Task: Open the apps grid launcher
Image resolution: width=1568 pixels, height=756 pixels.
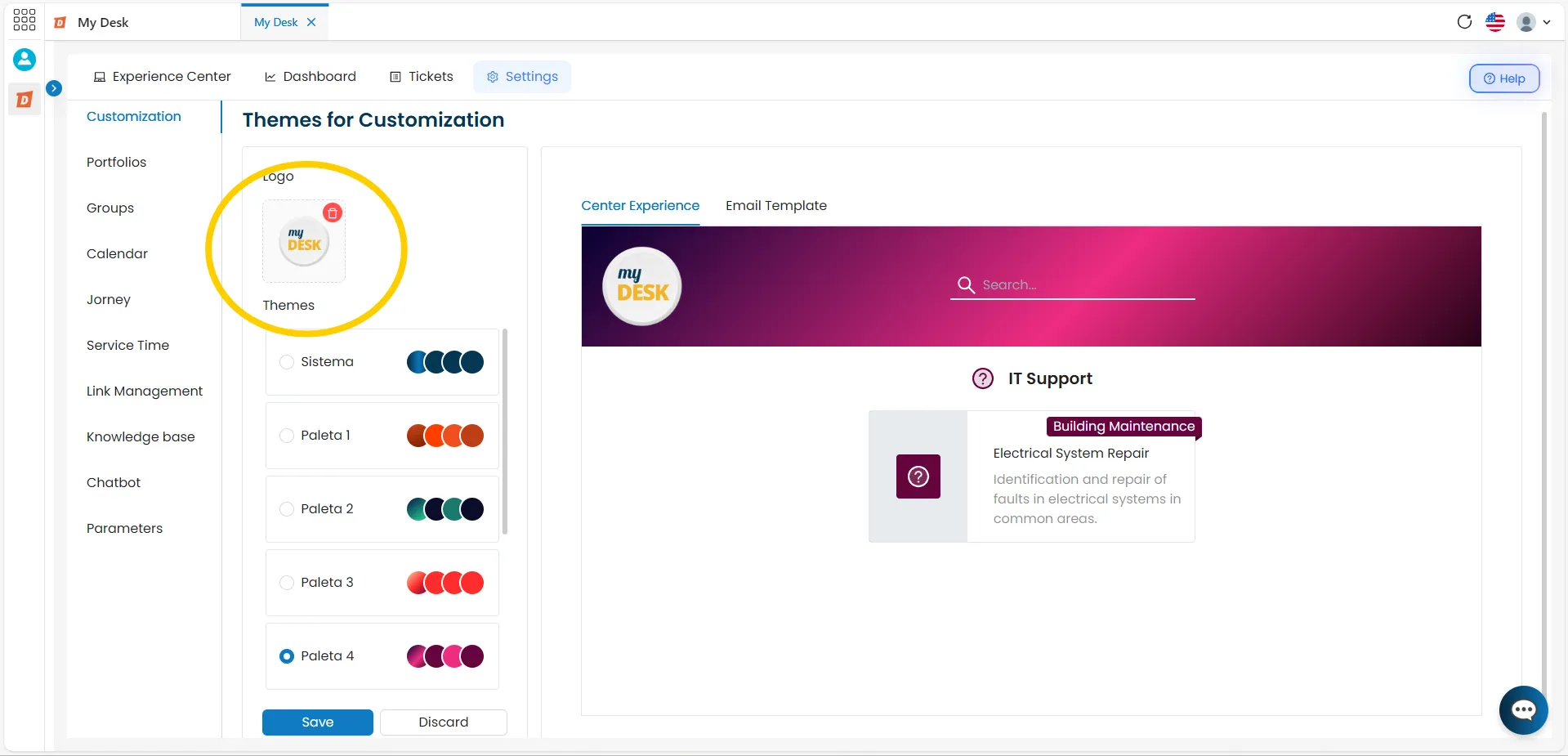Action: (x=25, y=20)
